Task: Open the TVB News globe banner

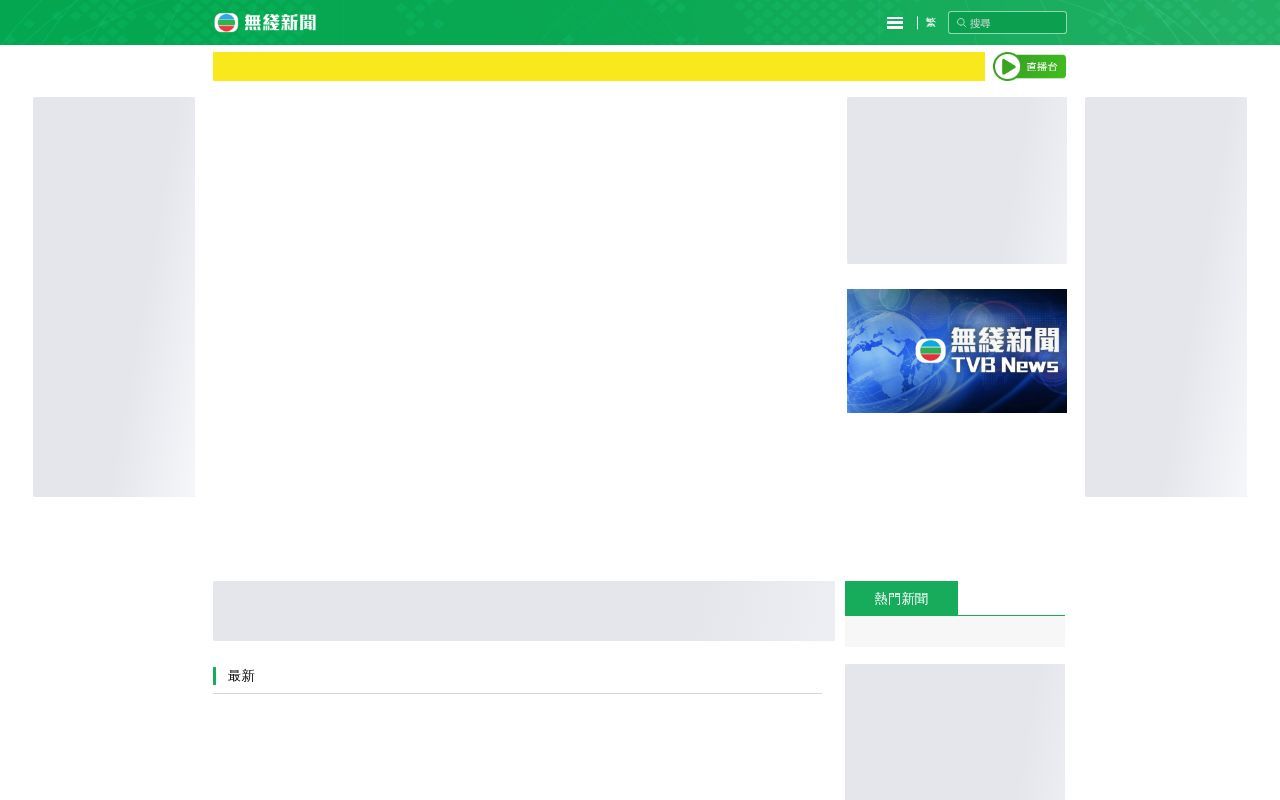Action: 957,351
